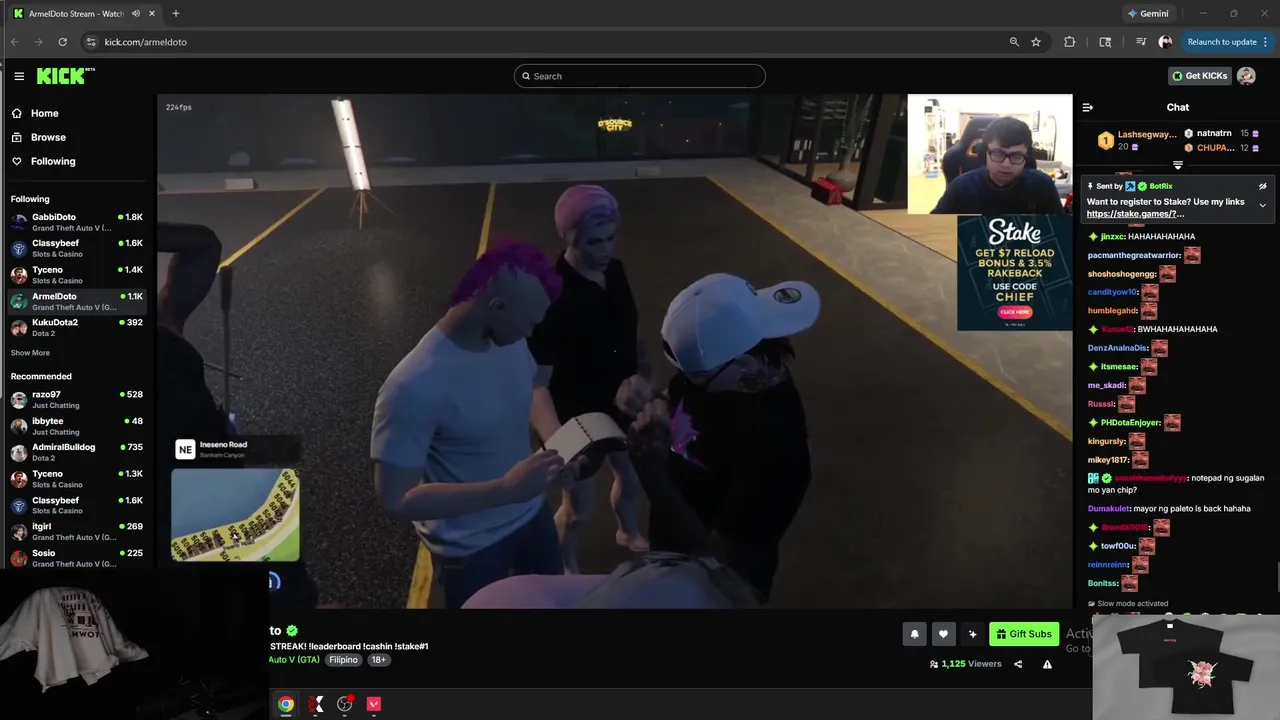
Task: Open GabbiDoto followed channel
Action: 77,222
